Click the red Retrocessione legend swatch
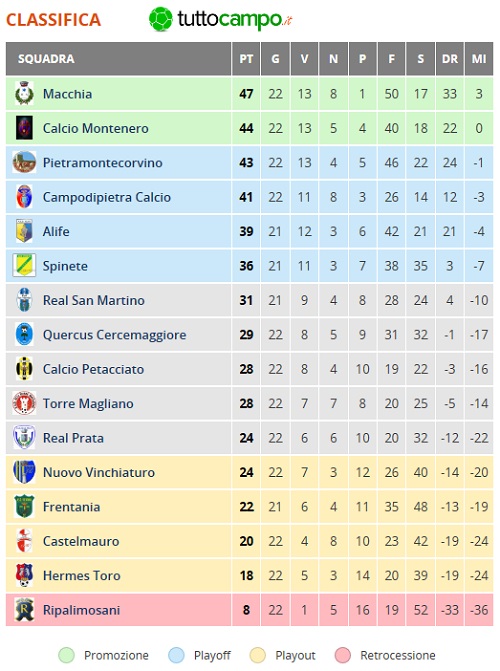Viewport: 500px width, 671px height. coord(342,655)
